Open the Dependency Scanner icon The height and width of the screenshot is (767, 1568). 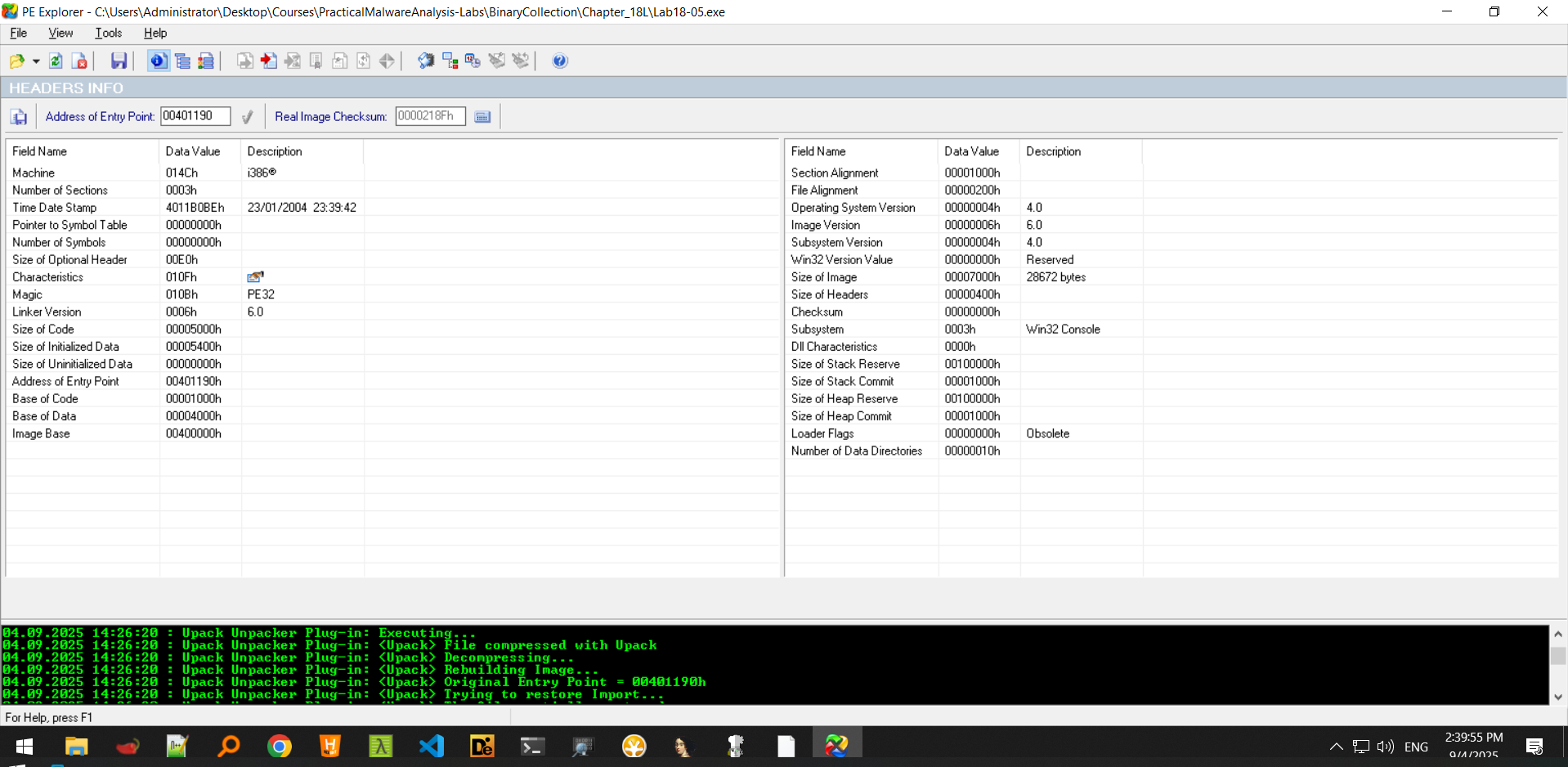450,61
